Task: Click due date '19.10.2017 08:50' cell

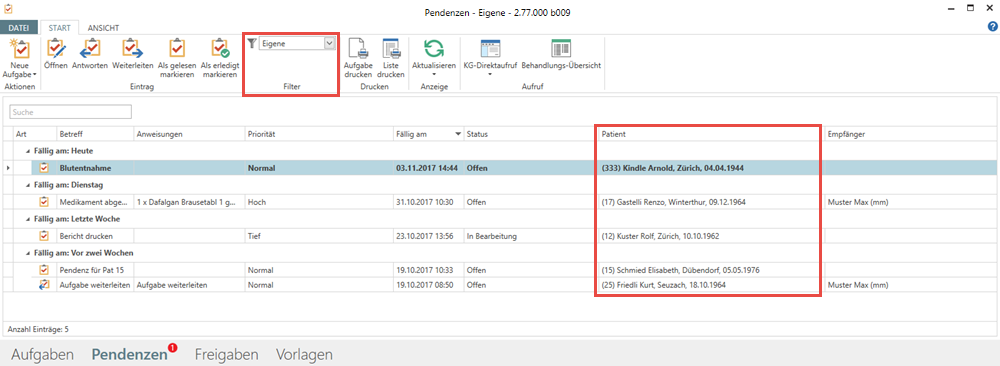Action: coord(428,284)
